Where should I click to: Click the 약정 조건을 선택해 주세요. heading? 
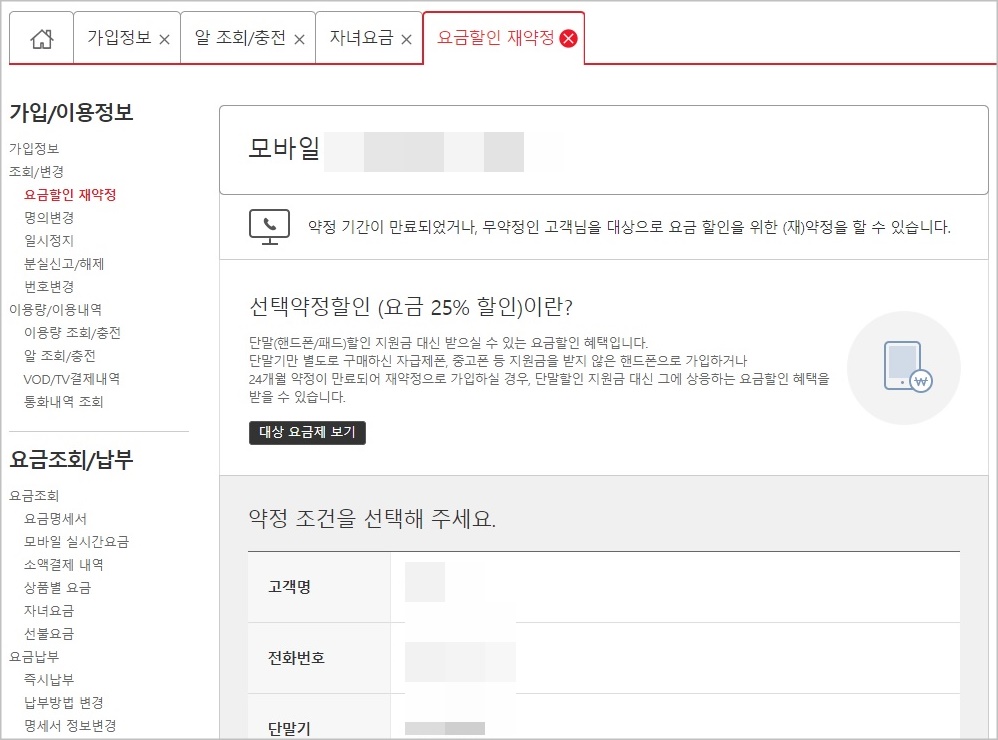tap(372, 519)
